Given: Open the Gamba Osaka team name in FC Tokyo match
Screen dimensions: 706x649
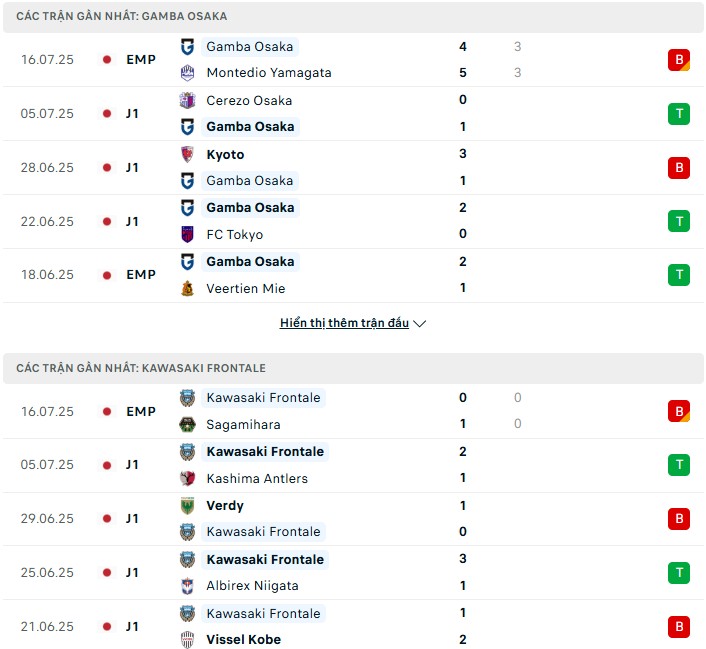Looking at the screenshot, I should [250, 208].
